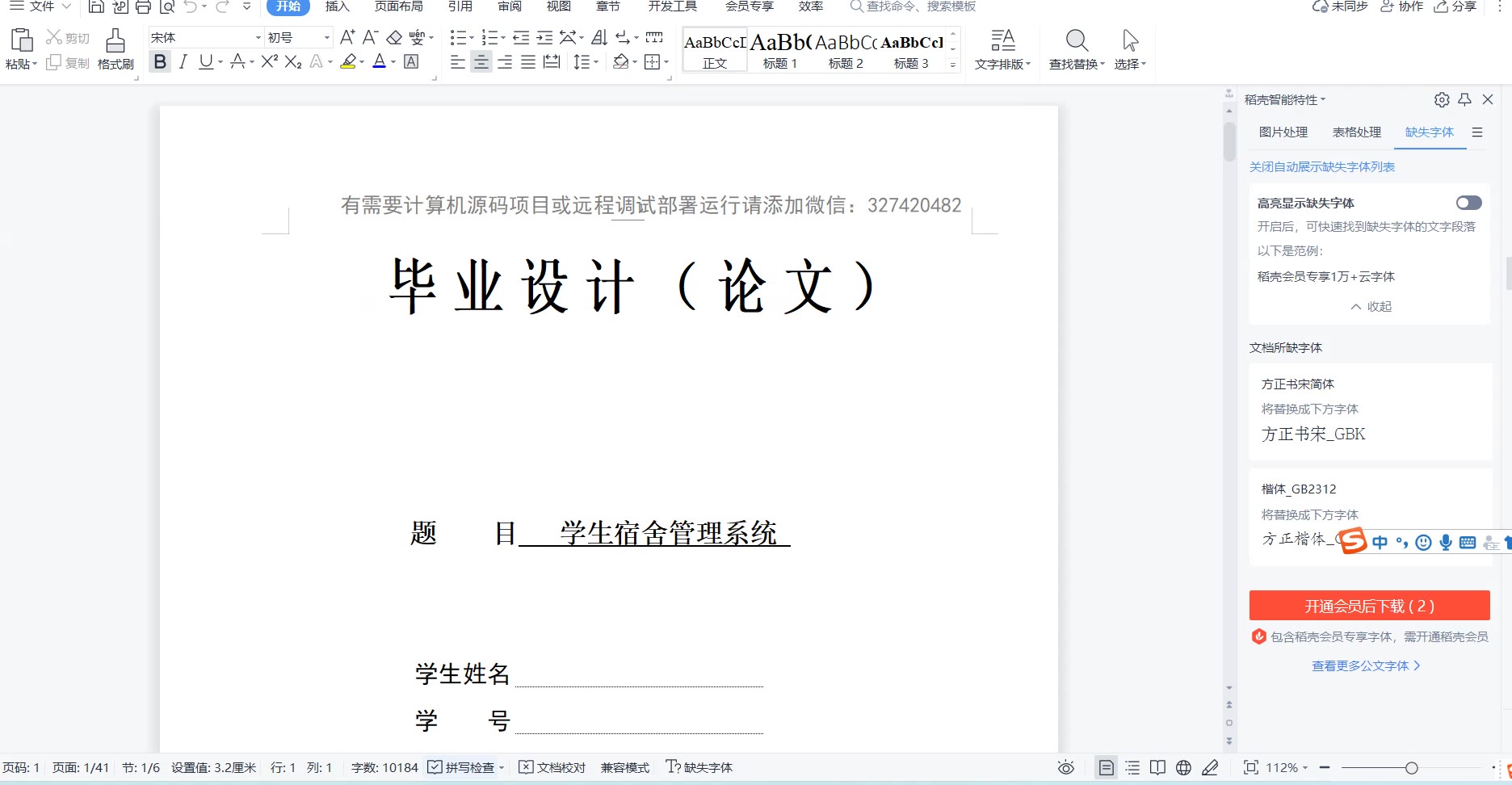
Task: Click the zoom slider handle in status bar
Action: pyautogui.click(x=1411, y=768)
